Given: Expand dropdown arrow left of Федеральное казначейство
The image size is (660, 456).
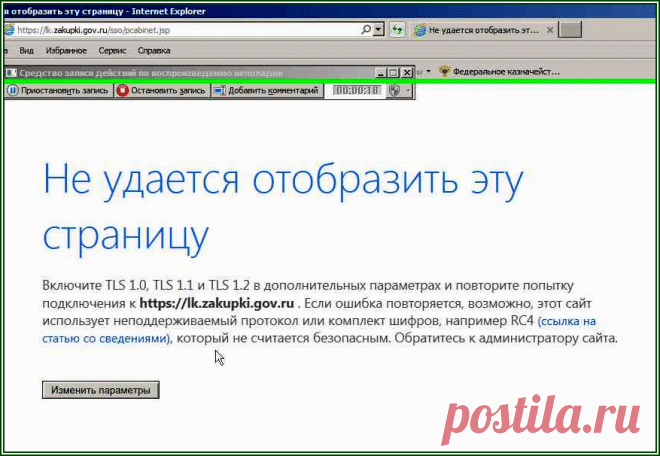Looking at the screenshot, I should pyautogui.click(x=428, y=71).
